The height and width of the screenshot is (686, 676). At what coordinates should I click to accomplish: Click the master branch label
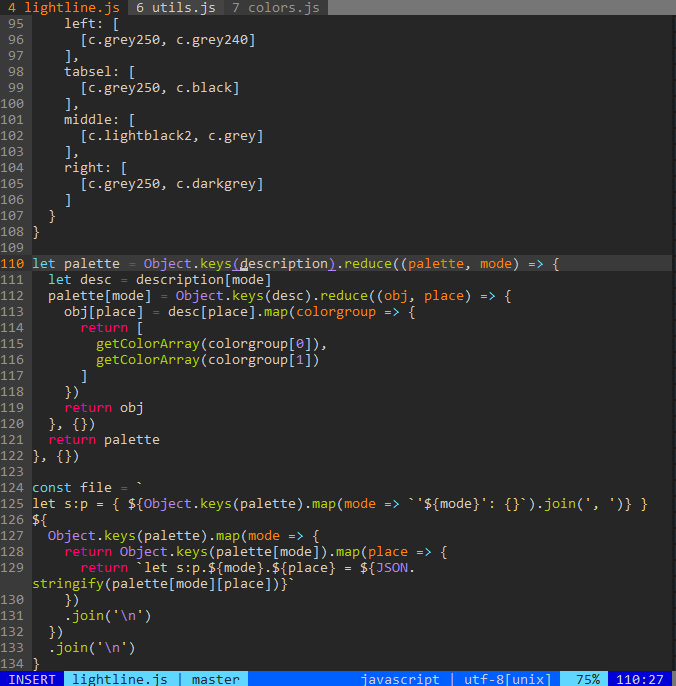(x=216, y=679)
